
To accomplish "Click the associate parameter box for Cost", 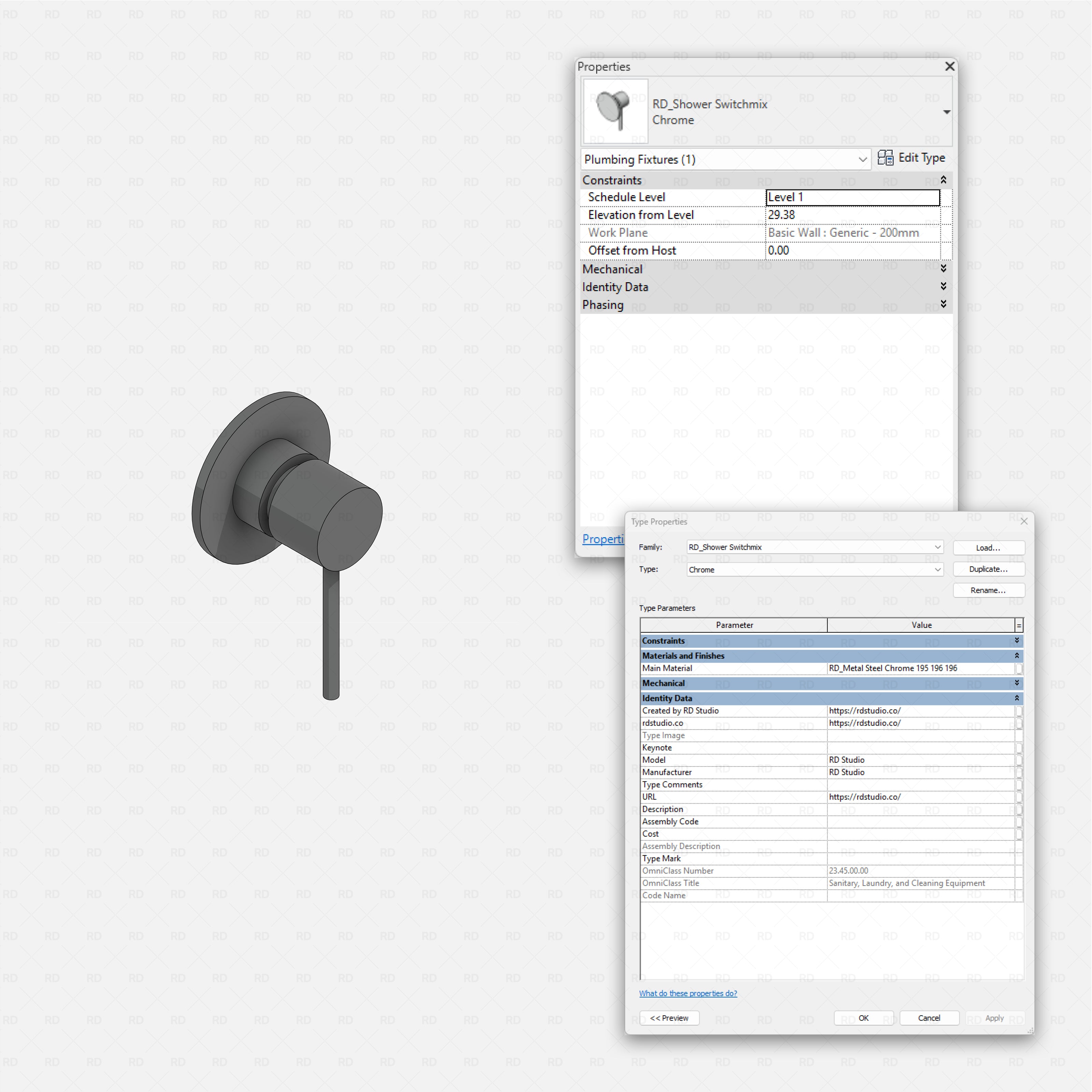I will tap(1019, 834).
